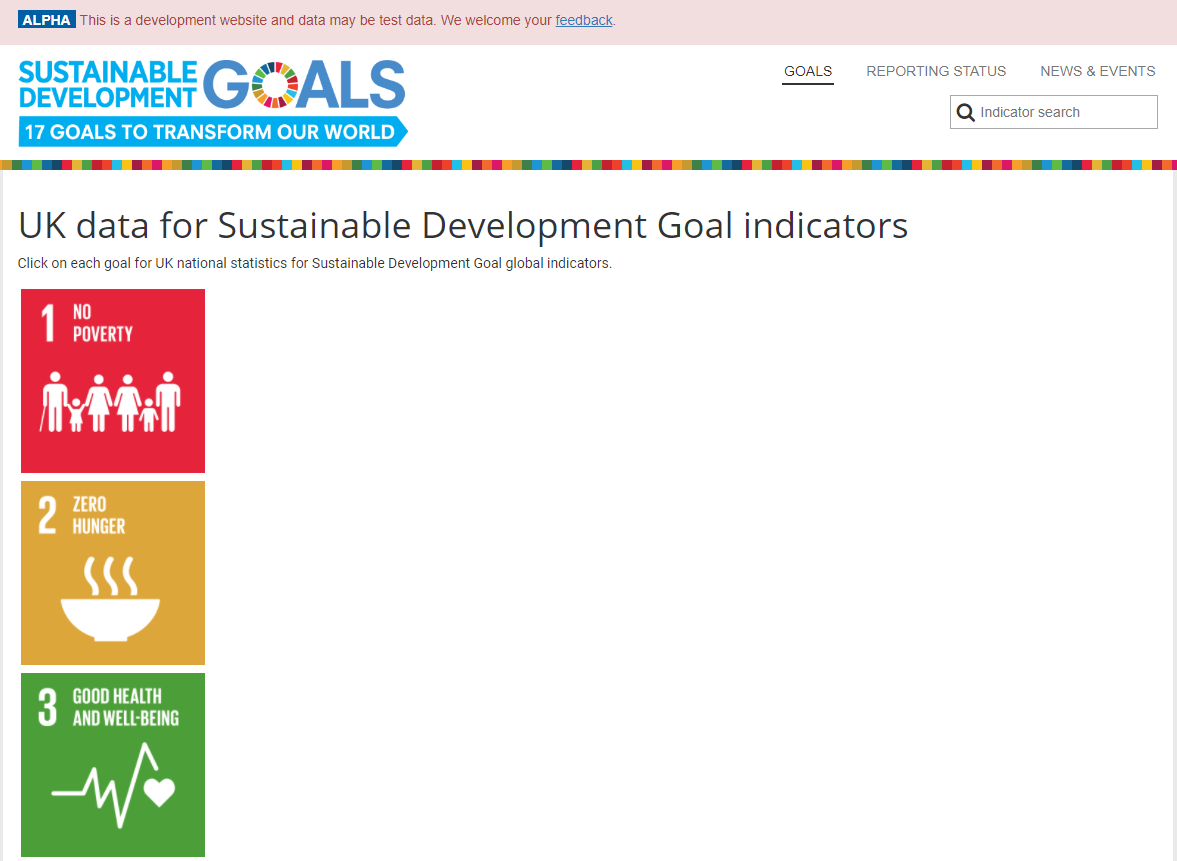The height and width of the screenshot is (861, 1177).
Task: Open the Goal 2 Zero Hunger tile
Action: pyautogui.click(x=112, y=572)
